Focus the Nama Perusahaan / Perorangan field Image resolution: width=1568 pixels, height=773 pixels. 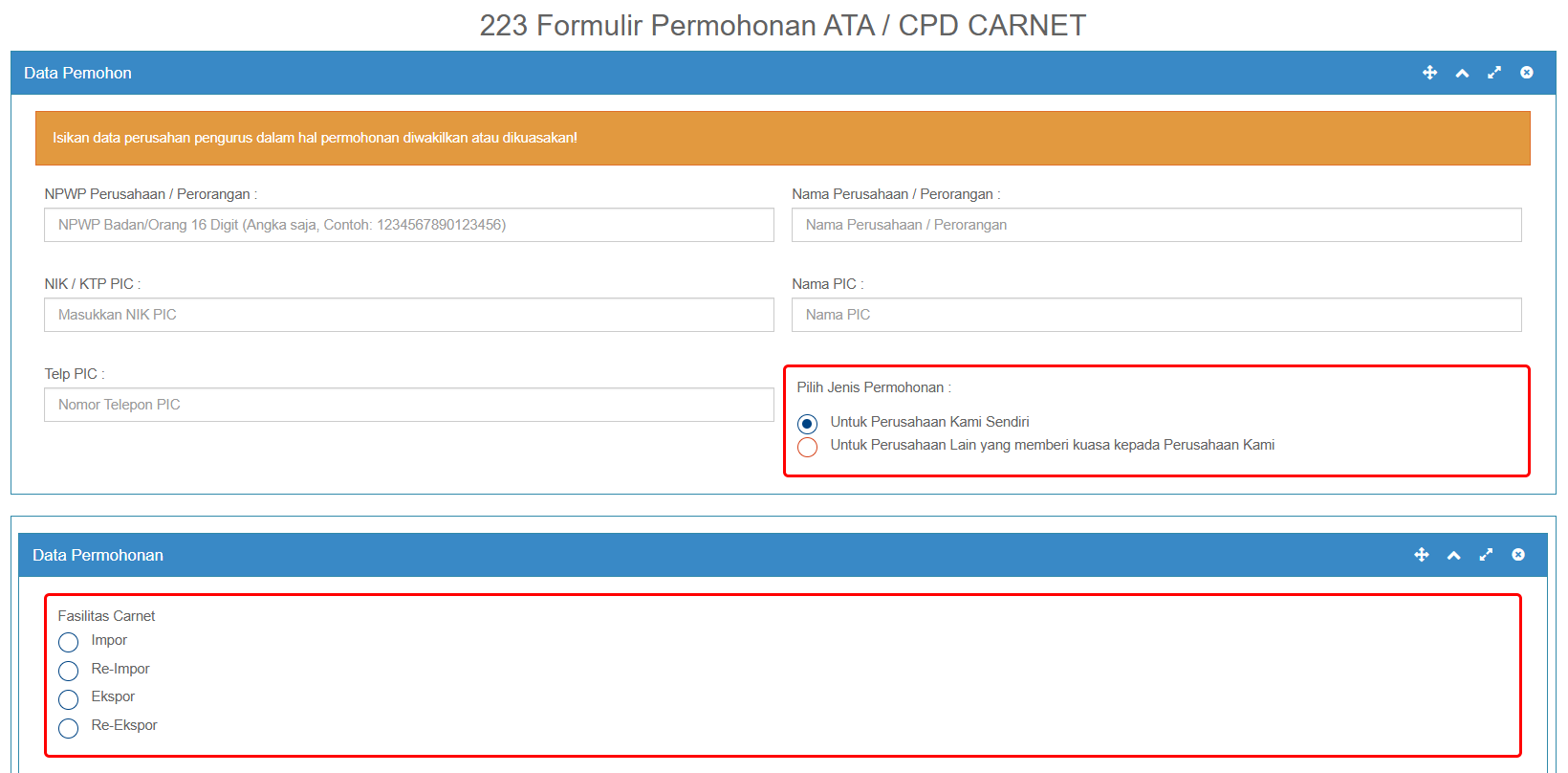pyautogui.click(x=1156, y=225)
